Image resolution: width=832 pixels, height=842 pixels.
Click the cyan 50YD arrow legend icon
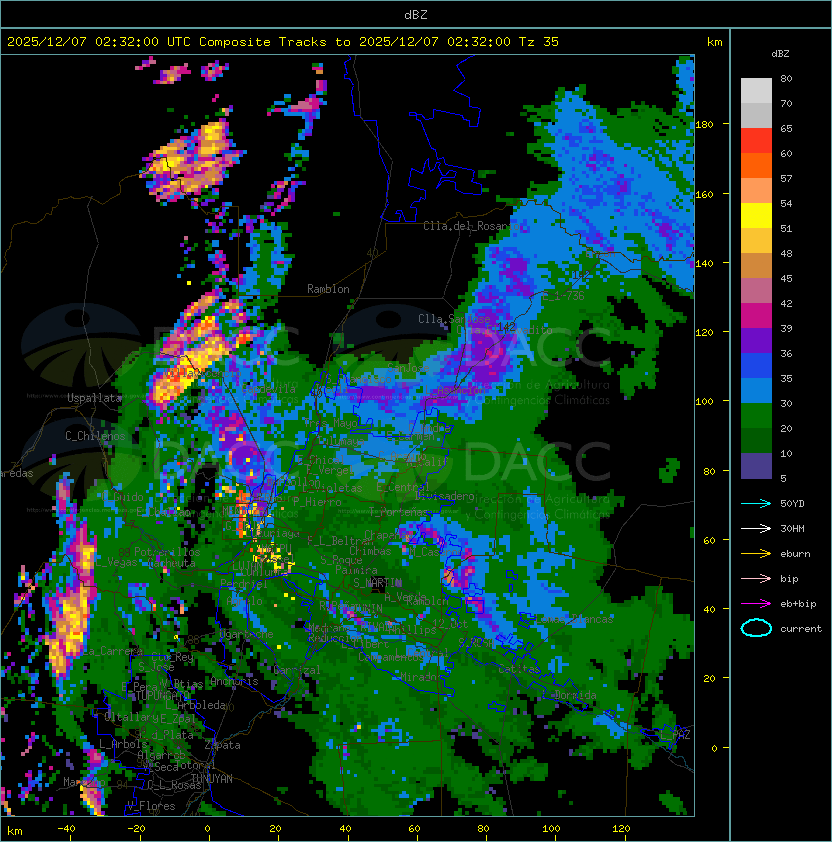(756, 503)
